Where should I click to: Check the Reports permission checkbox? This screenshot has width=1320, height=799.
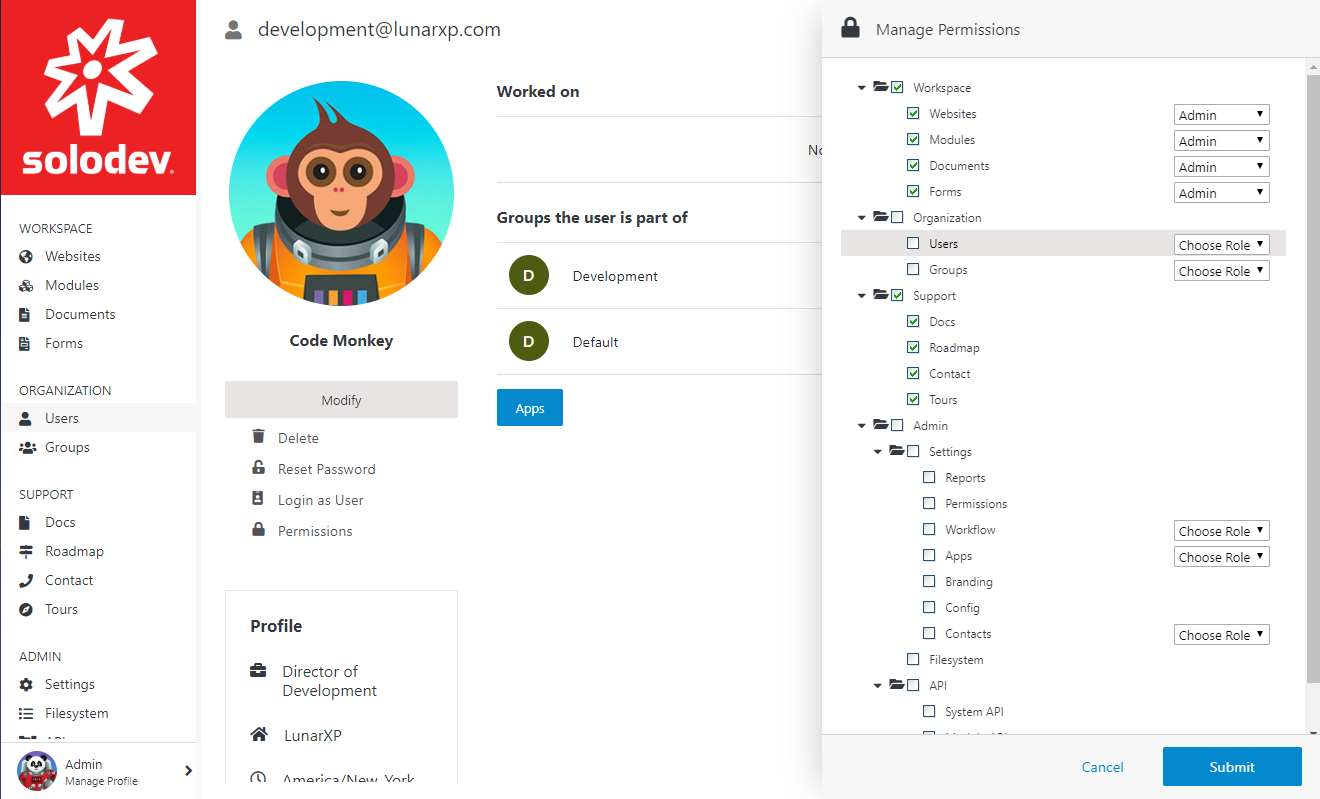coord(929,478)
